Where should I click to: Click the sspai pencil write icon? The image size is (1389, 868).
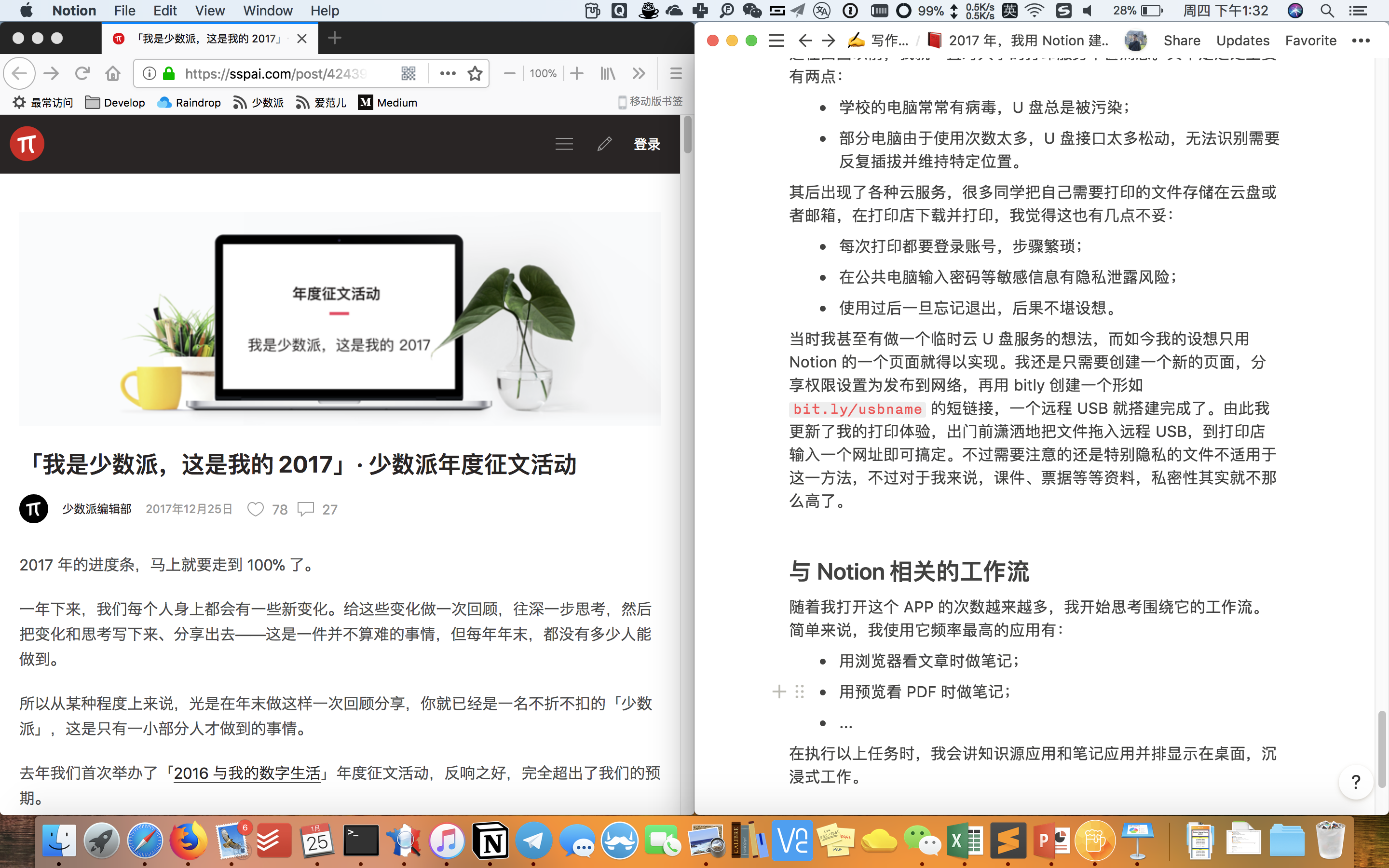(x=604, y=144)
